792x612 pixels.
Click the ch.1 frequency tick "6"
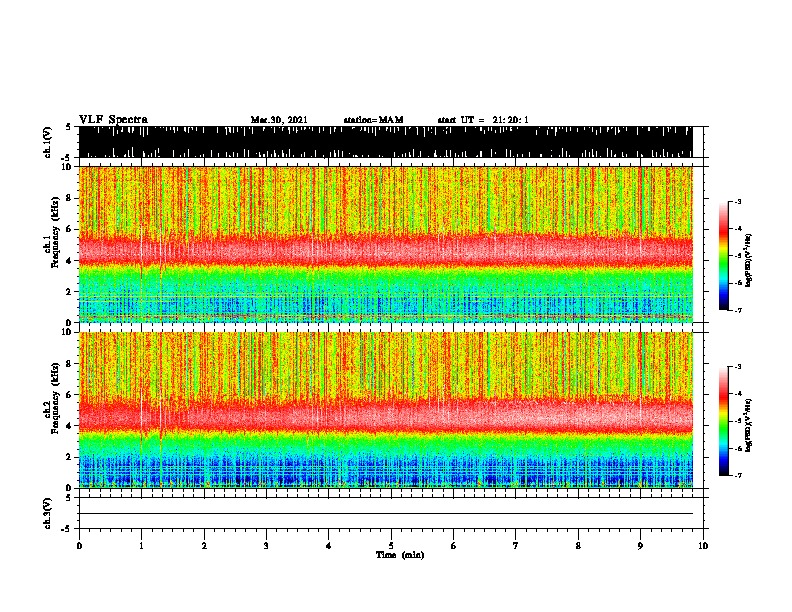tap(71, 229)
